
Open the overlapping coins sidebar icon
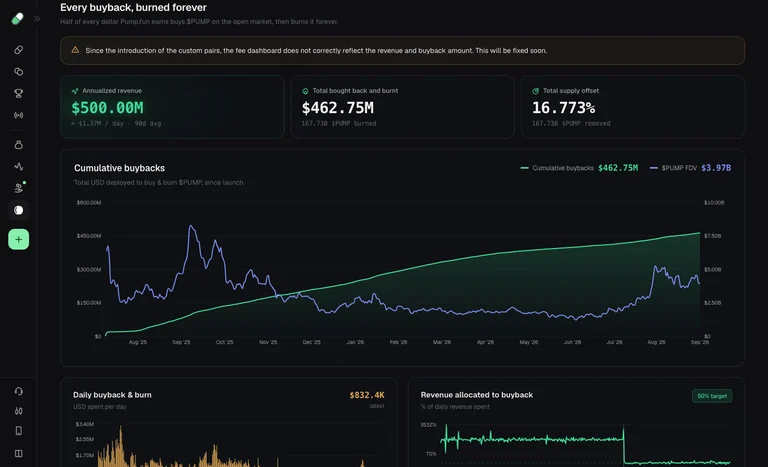(19, 72)
